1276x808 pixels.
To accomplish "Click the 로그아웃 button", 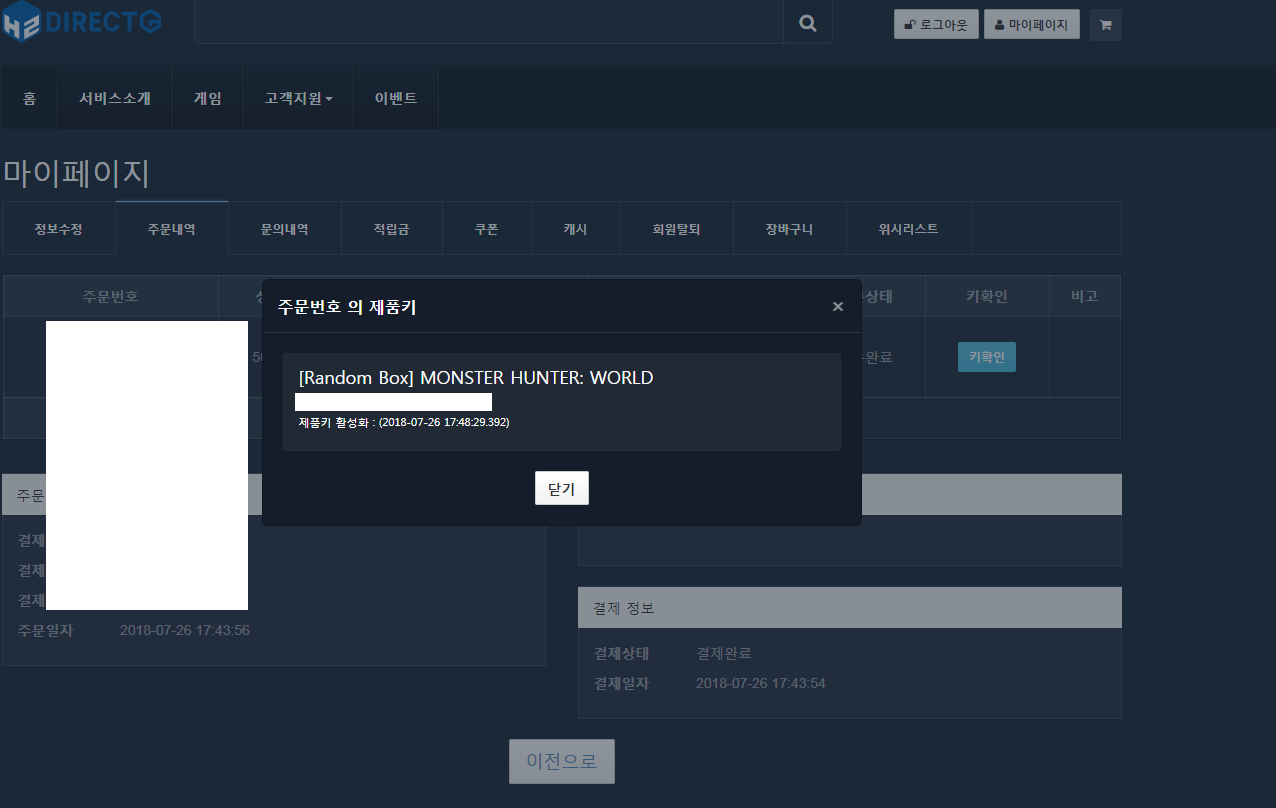I will tap(936, 25).
